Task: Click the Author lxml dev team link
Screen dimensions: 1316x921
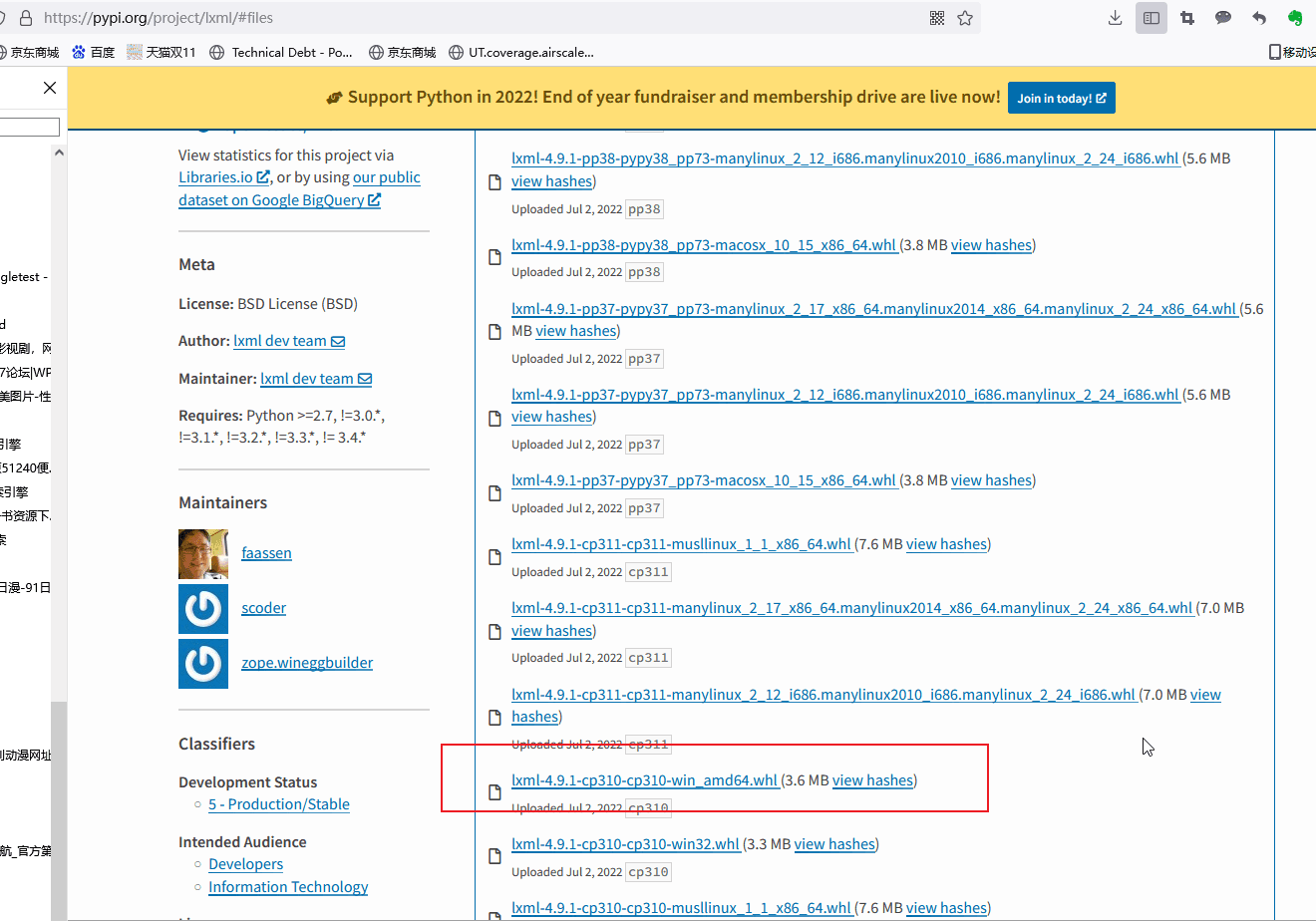Action: 289,341
